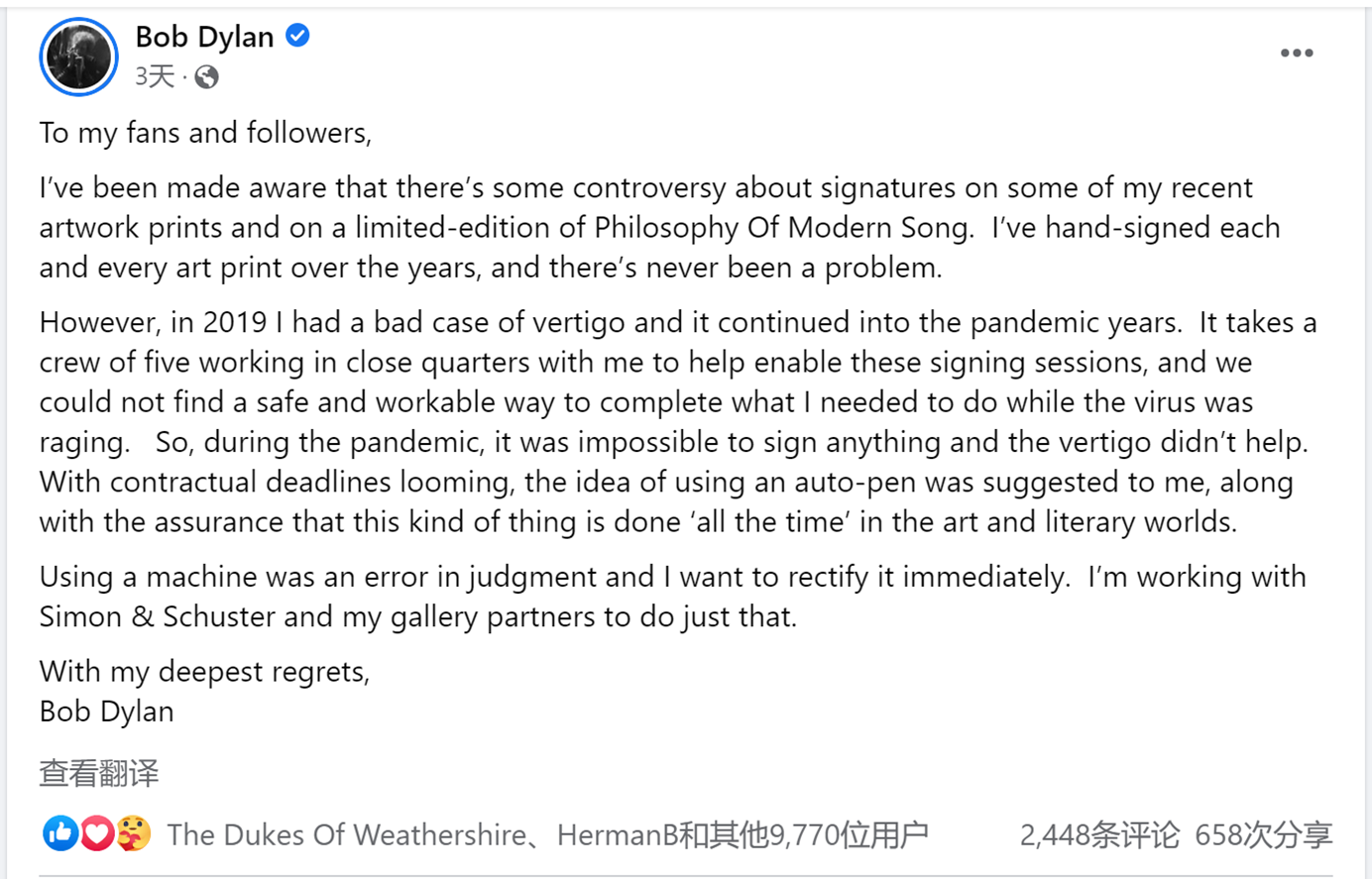Open the 2,448条评论 comments count
The image size is (1372, 879).
pyautogui.click(x=1099, y=835)
